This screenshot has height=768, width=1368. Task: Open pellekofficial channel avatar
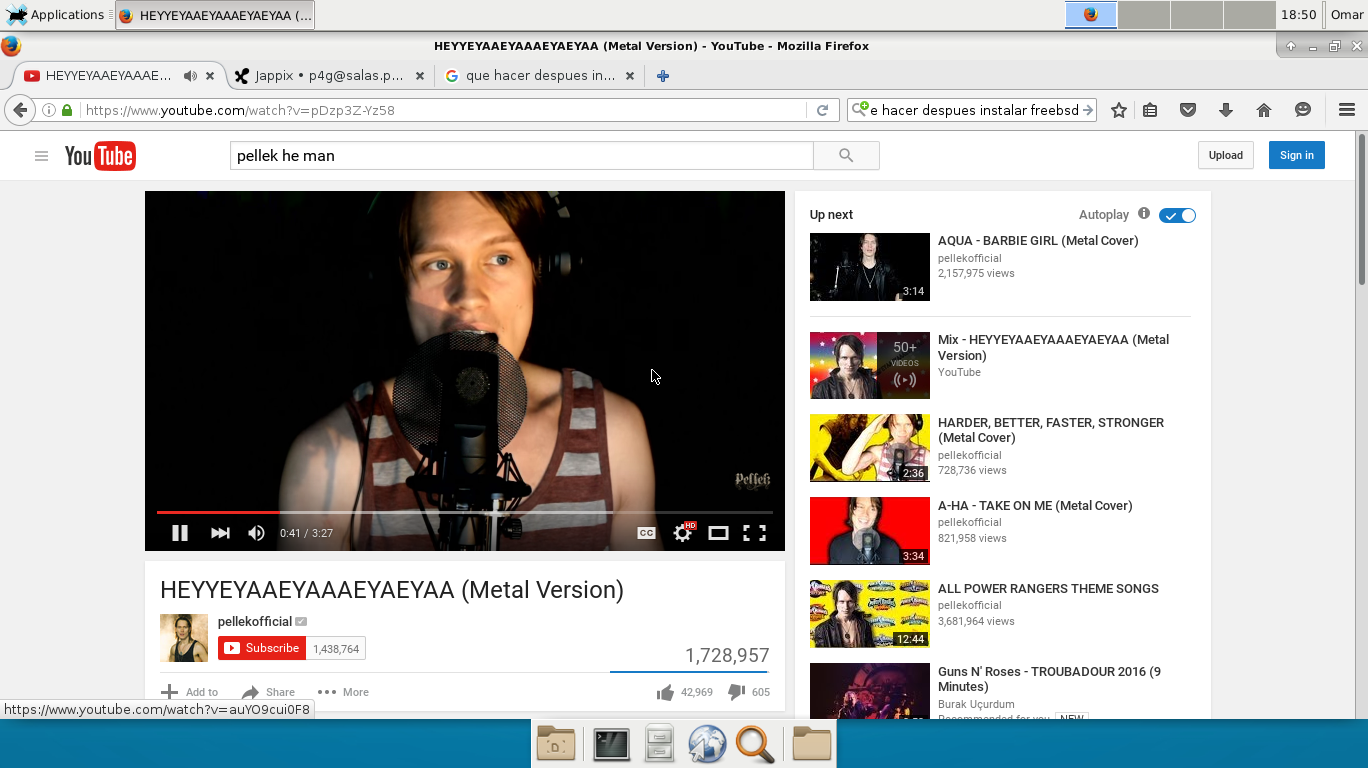(184, 638)
